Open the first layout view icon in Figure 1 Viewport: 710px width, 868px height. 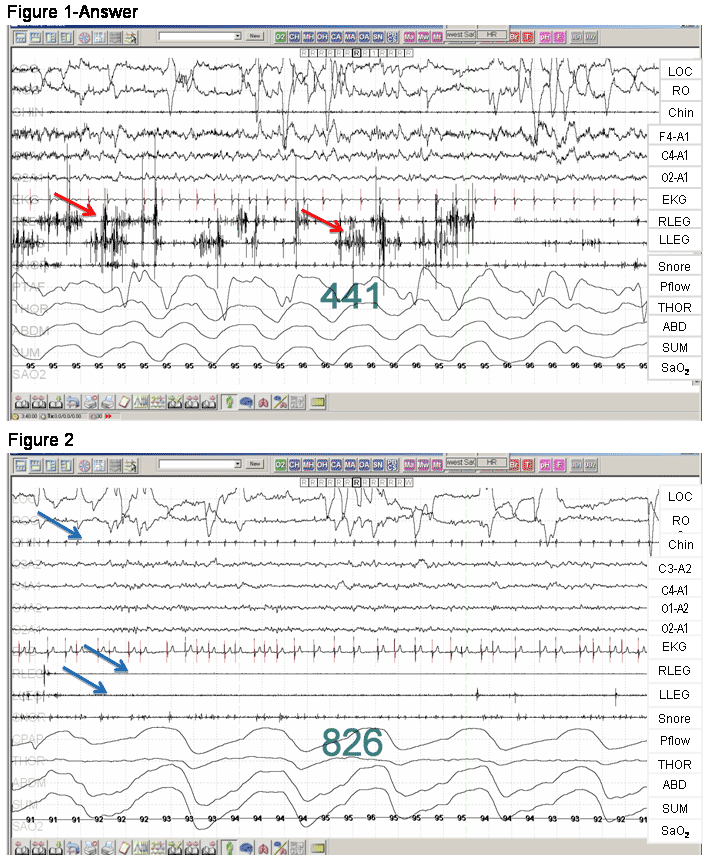point(19,36)
